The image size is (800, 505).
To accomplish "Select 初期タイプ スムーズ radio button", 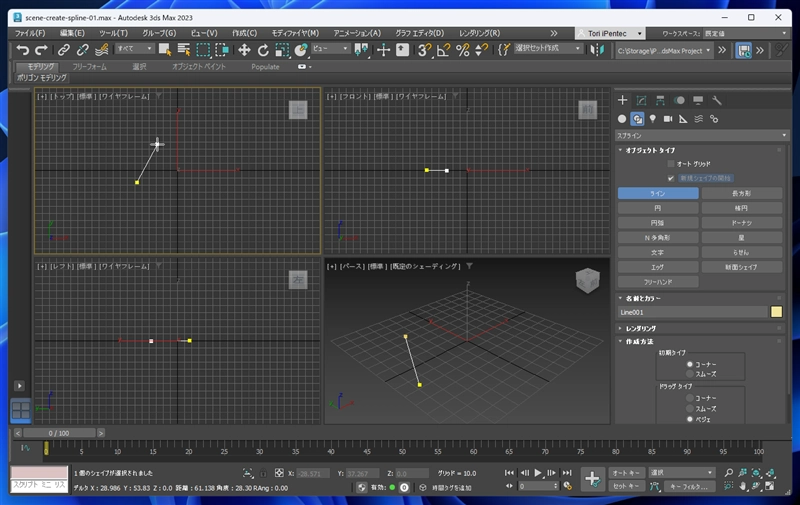I will 689,374.
